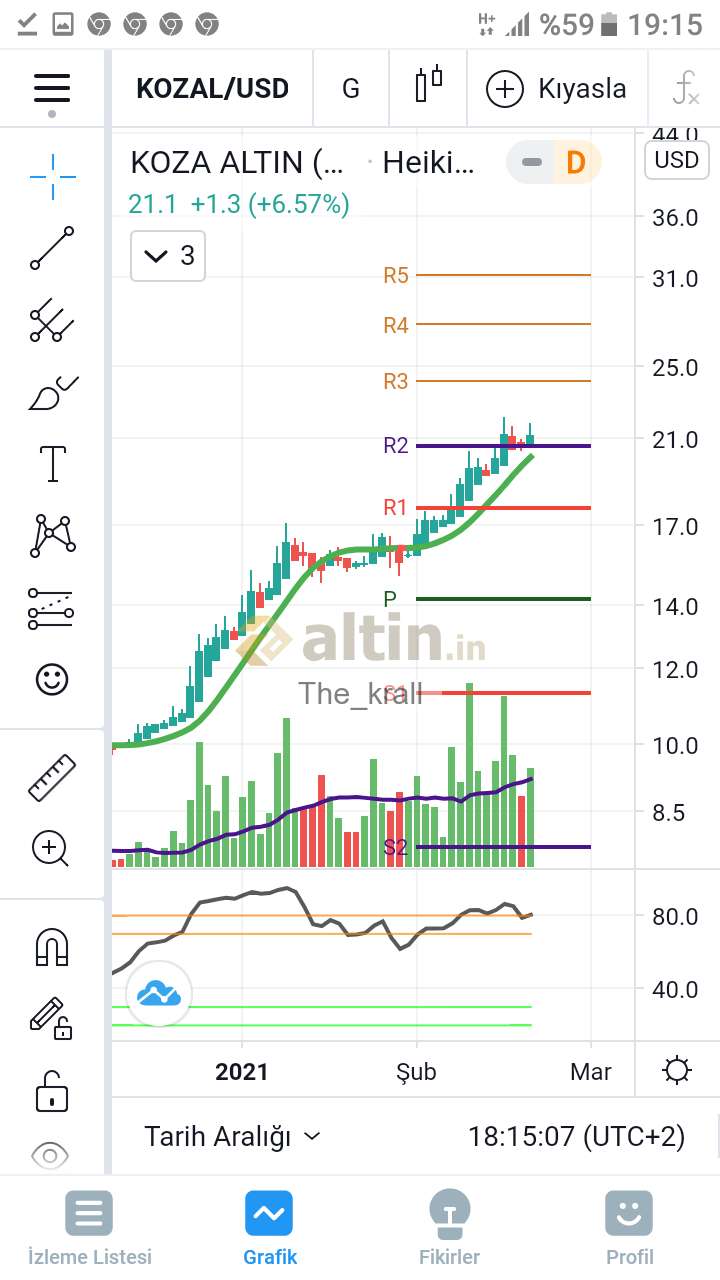Click the orange D data delay badge
720x1280 pixels.
pyautogui.click(x=575, y=162)
